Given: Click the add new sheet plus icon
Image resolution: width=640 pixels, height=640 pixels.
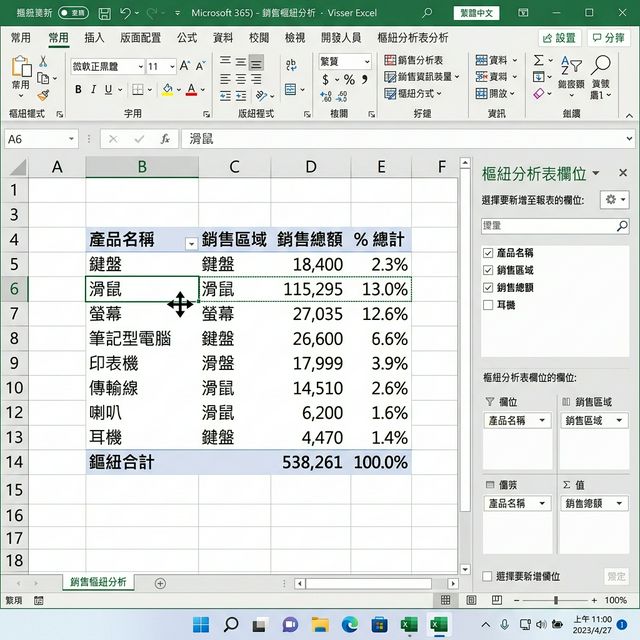Looking at the screenshot, I should 160,583.
